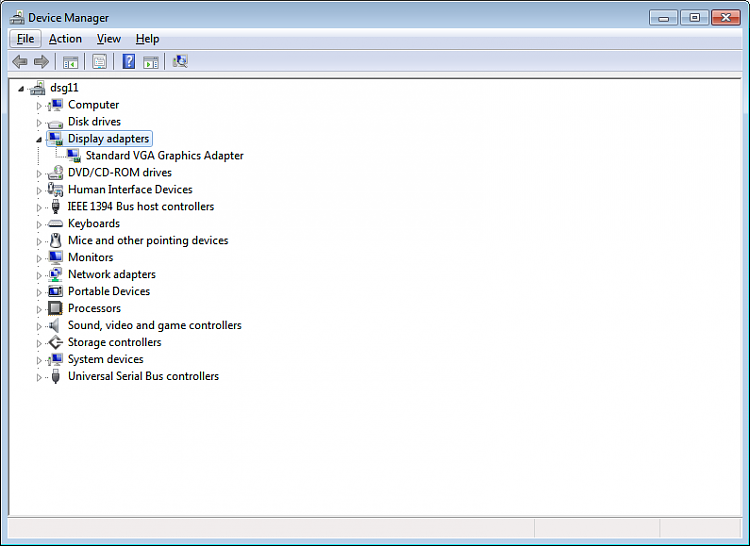
Task: Expand IEEE 1394 Bus host controllers node
Action: (x=39, y=207)
